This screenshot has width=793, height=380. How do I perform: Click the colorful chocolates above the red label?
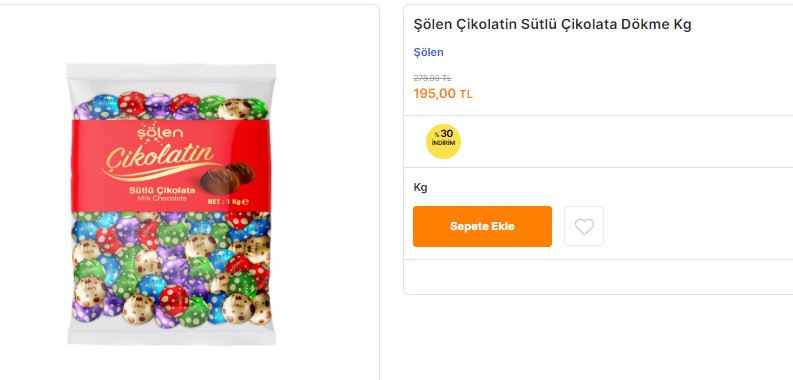point(171,106)
